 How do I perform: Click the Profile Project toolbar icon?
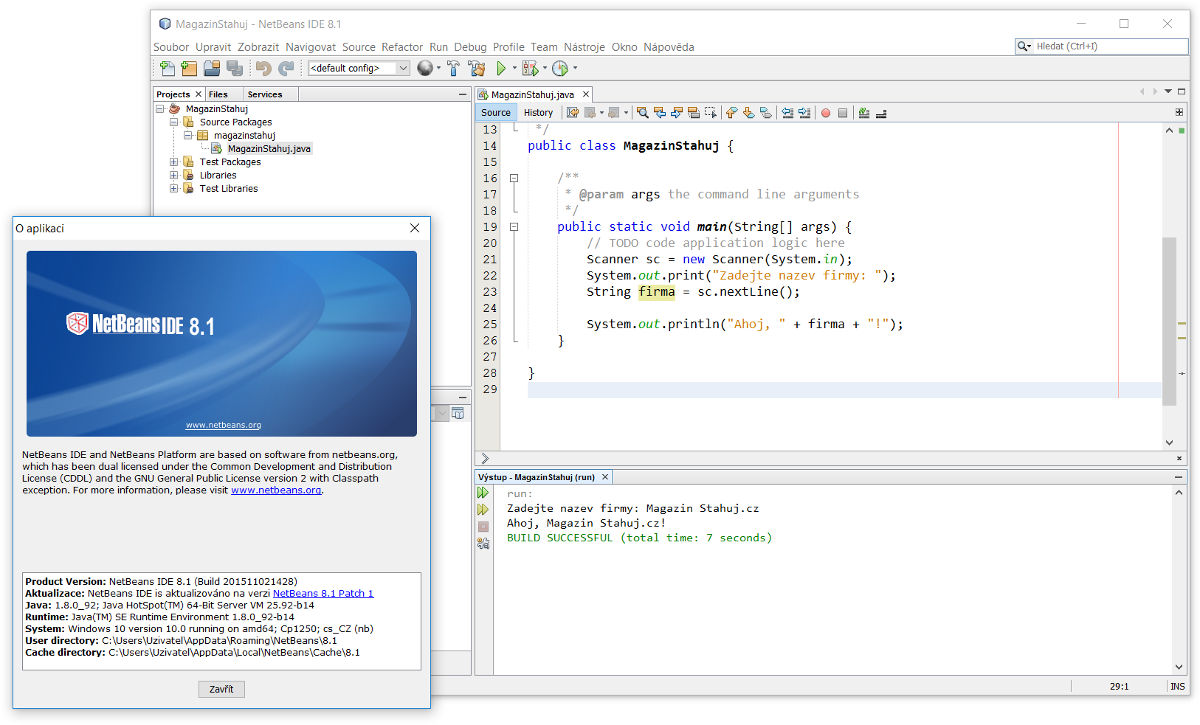[560, 68]
